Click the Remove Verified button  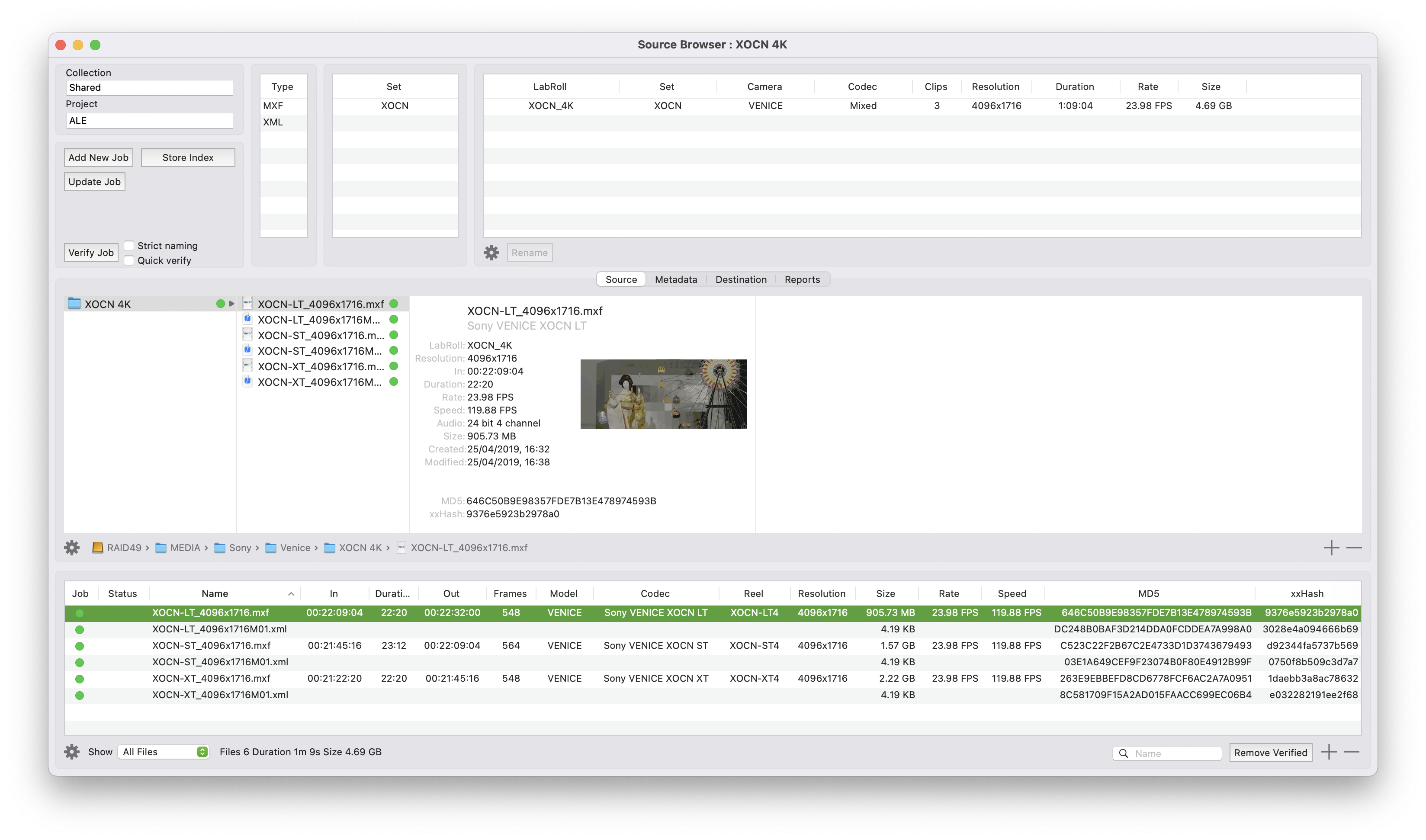click(1270, 752)
